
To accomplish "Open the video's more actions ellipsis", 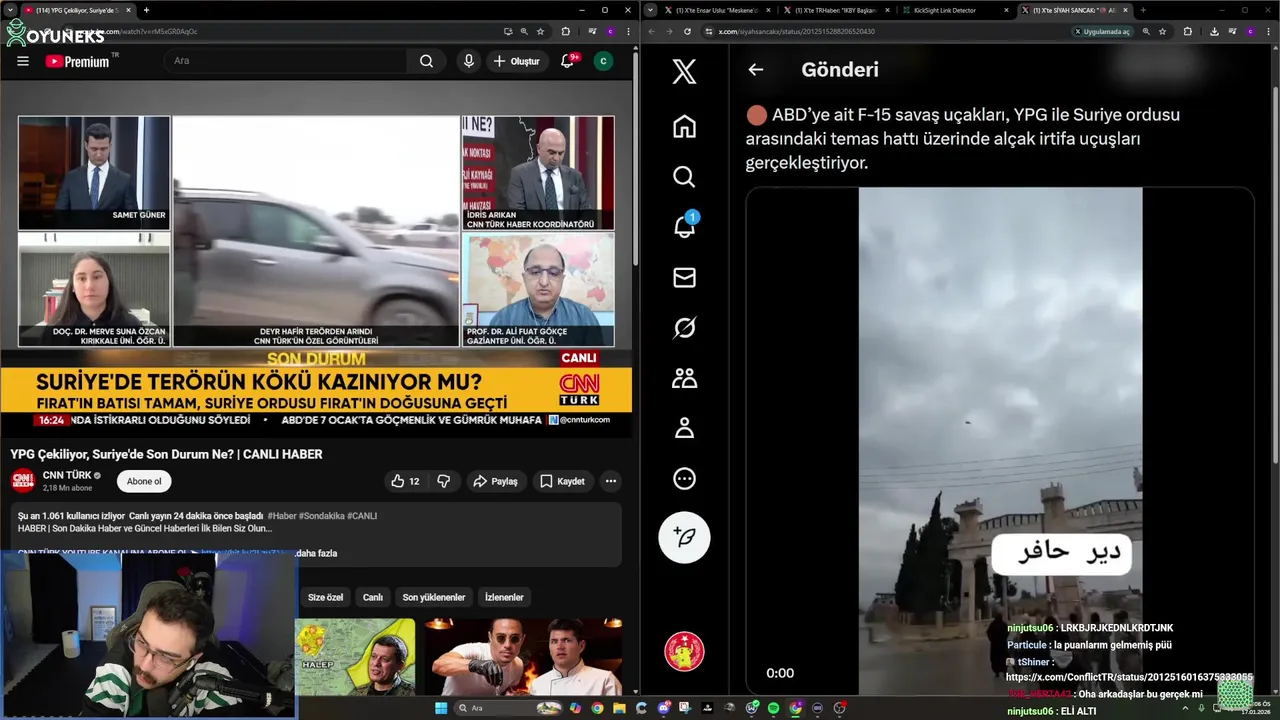I will point(610,481).
